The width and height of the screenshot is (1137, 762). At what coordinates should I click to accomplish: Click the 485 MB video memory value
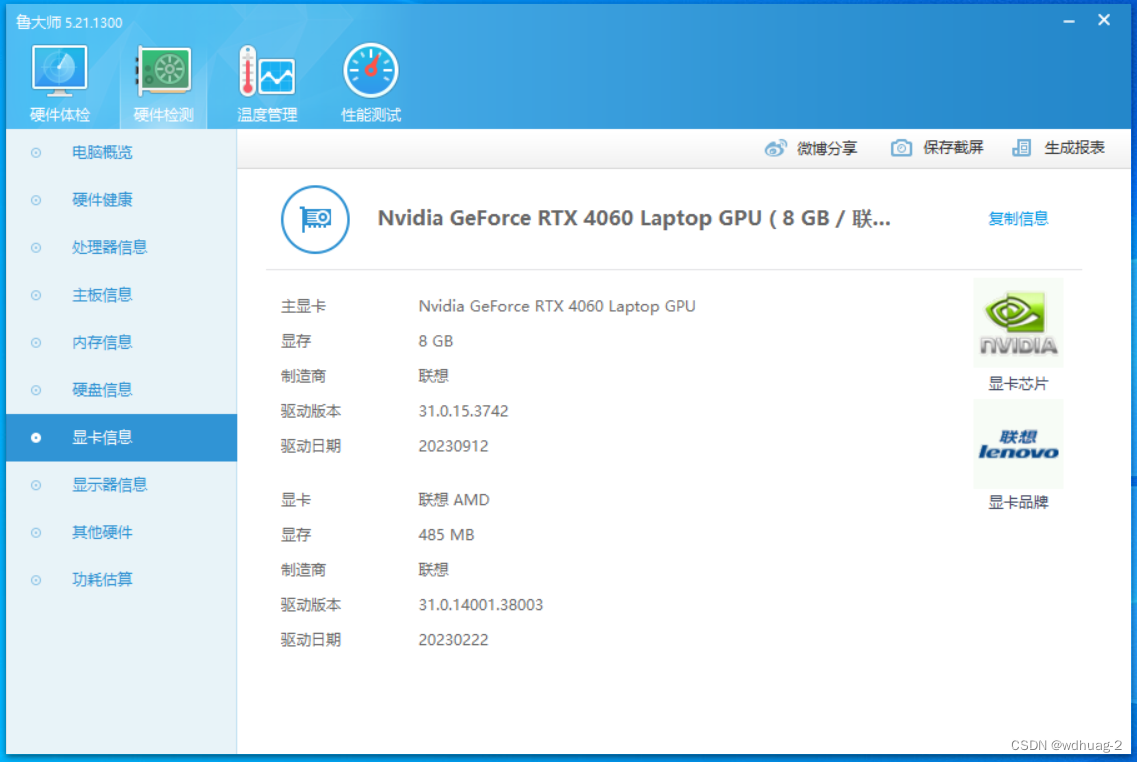(x=446, y=535)
